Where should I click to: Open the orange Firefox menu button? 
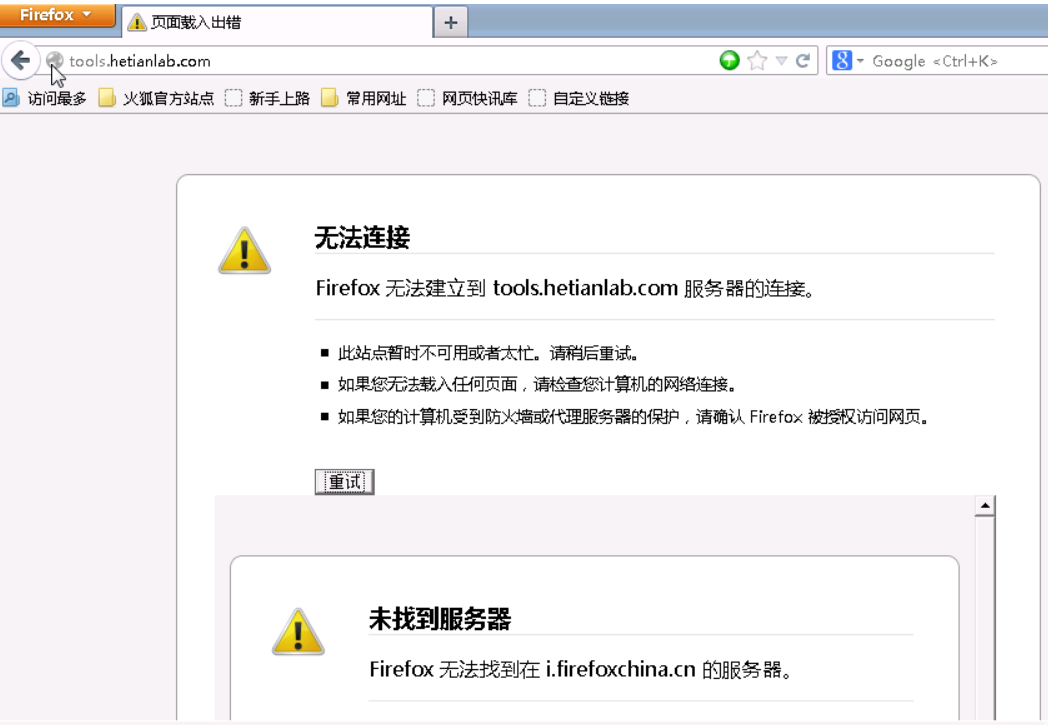(57, 15)
